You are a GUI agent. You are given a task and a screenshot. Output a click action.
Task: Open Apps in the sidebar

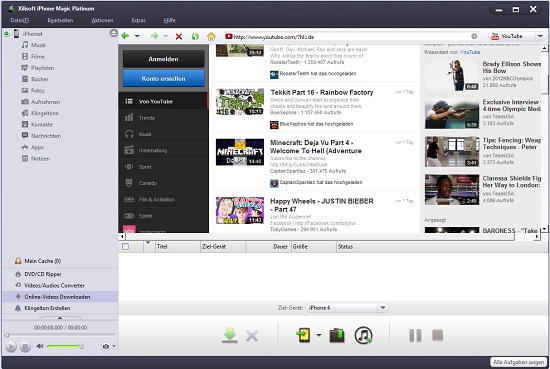pos(37,147)
